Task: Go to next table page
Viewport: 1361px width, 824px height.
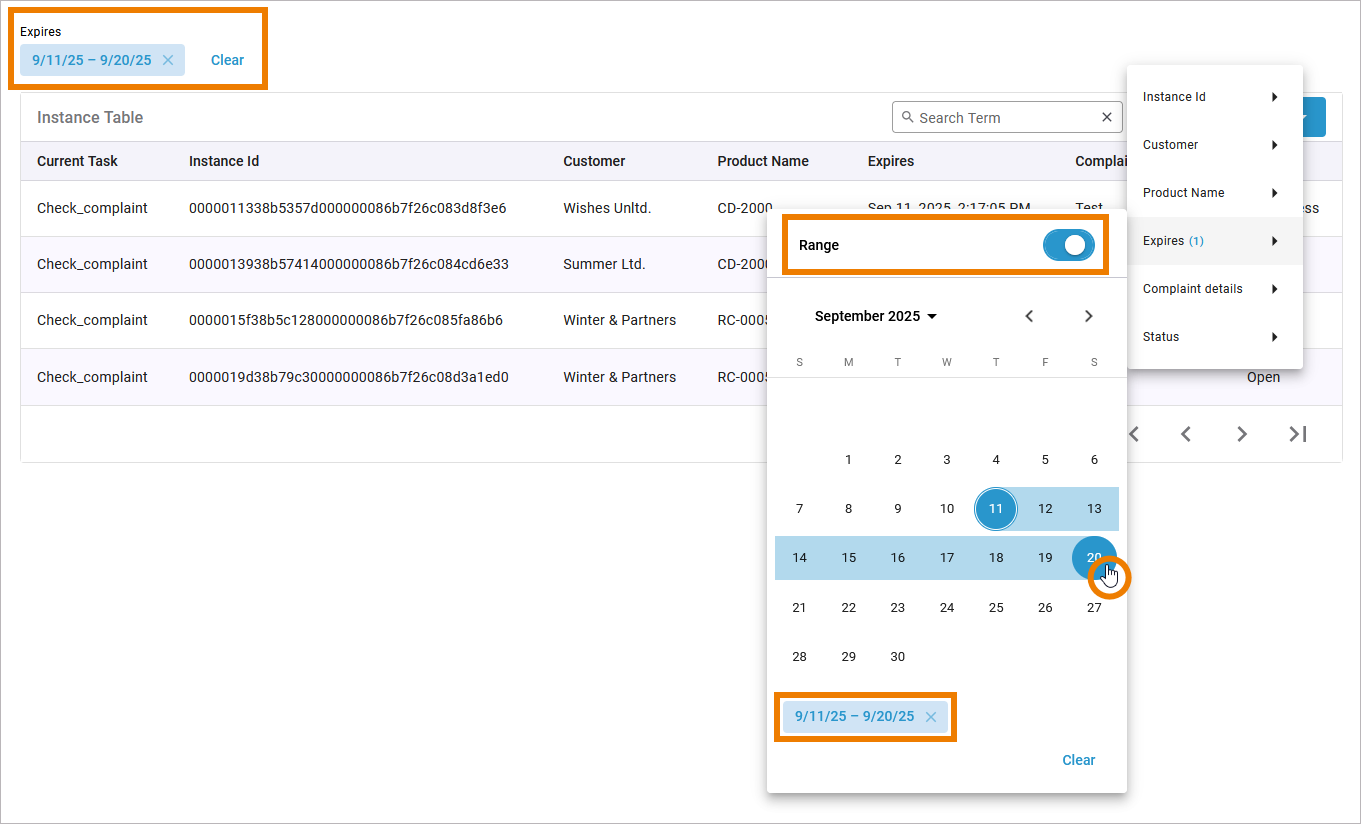Action: click(x=1241, y=434)
